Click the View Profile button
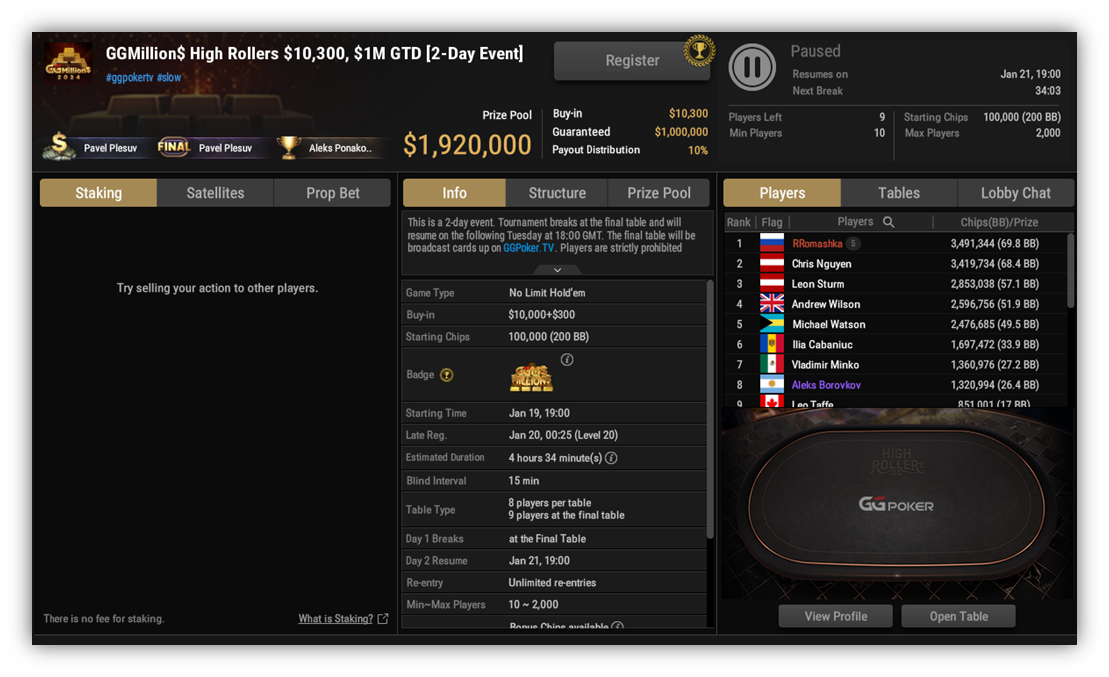 [x=835, y=616]
